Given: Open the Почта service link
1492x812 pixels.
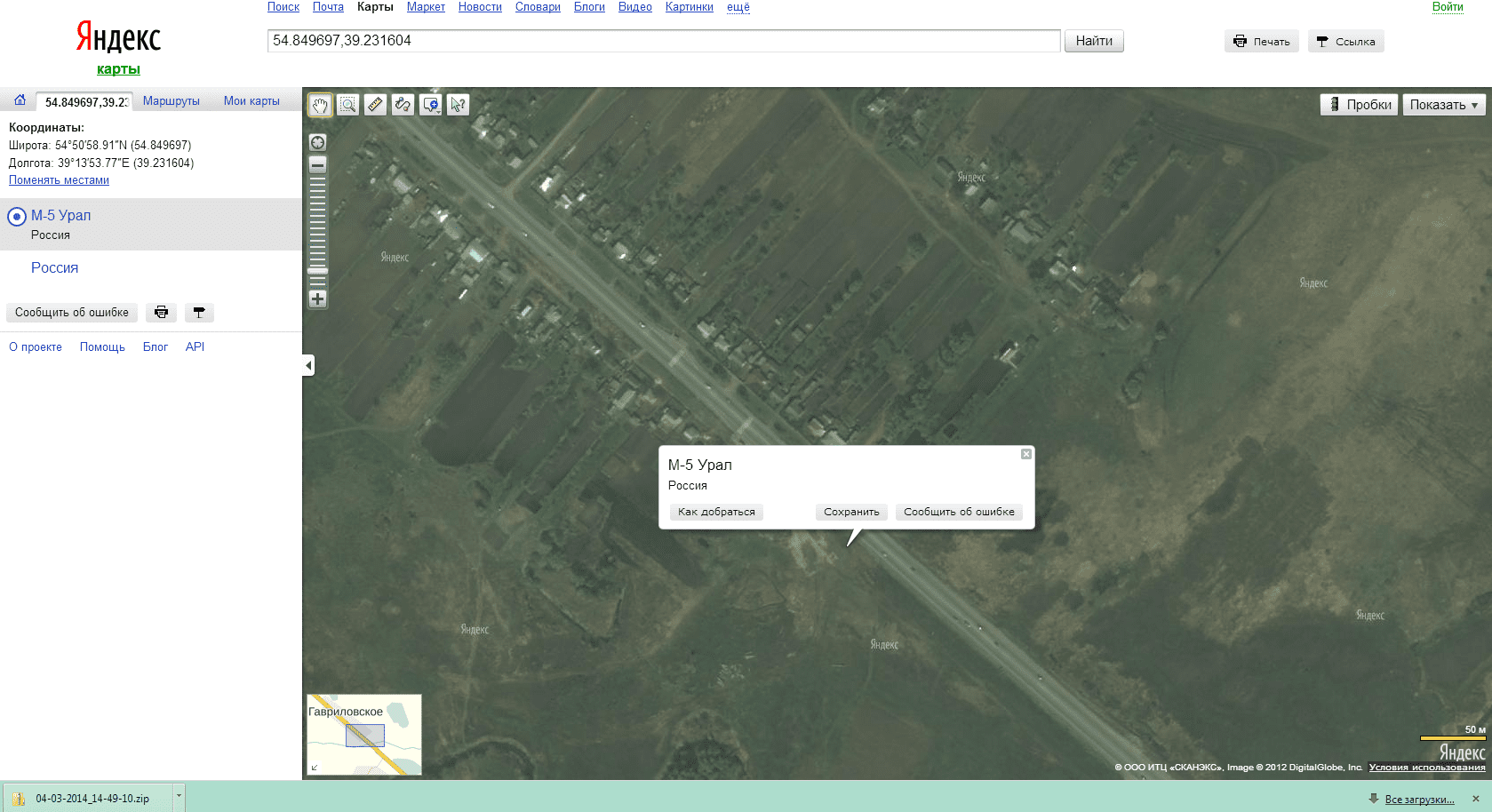Looking at the screenshot, I should click(328, 7).
